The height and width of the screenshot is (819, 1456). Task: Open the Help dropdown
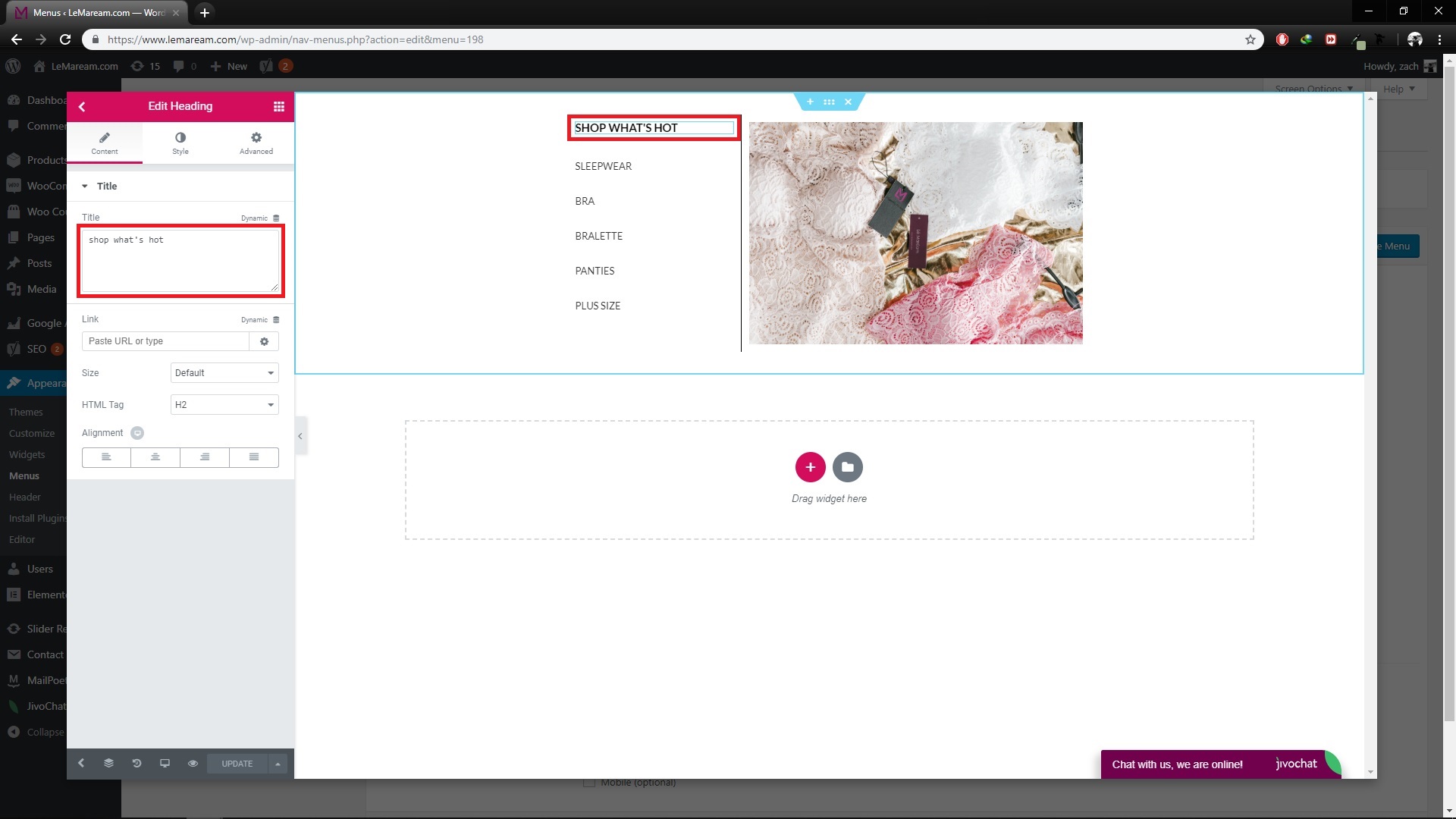click(x=1398, y=89)
